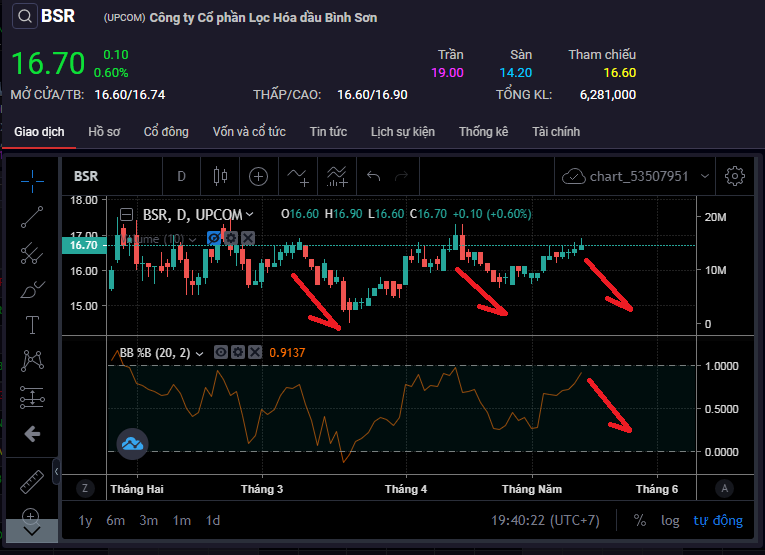Switch to the Giao dịch tab
765x555 pixels.
point(39,132)
